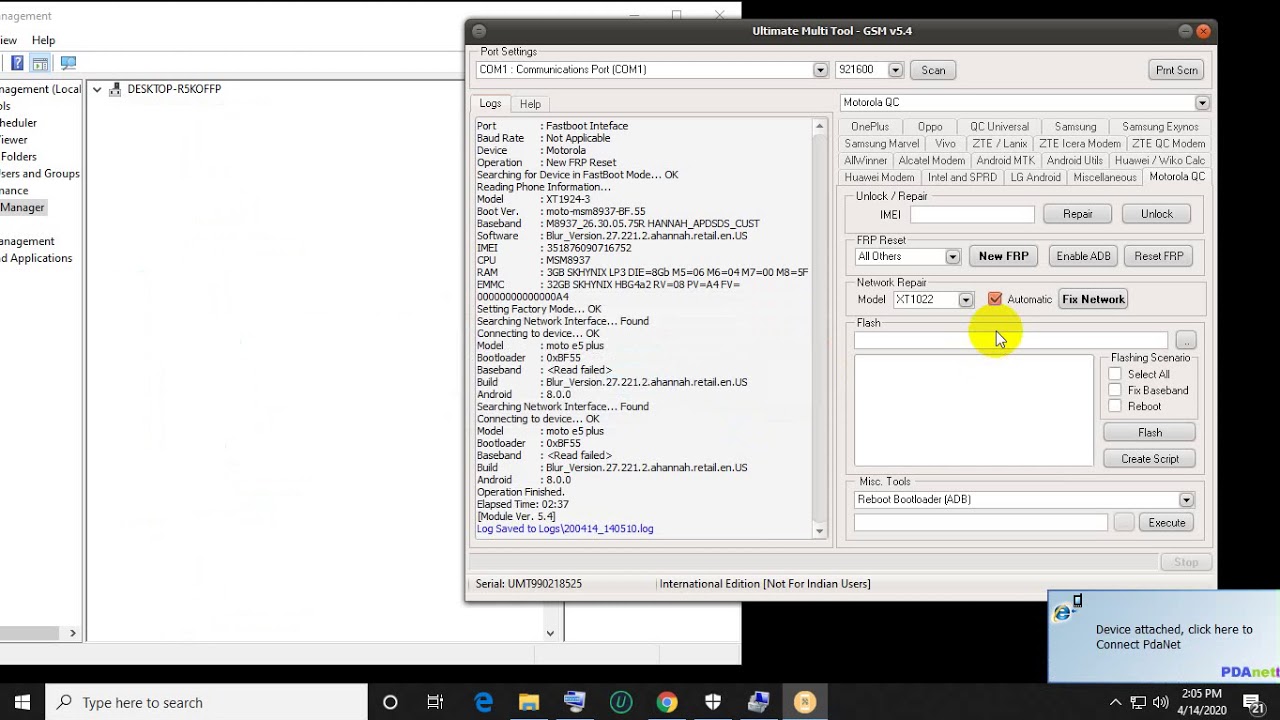The height and width of the screenshot is (720, 1280).
Task: Click the log panel scroll down arrow
Action: [820, 531]
